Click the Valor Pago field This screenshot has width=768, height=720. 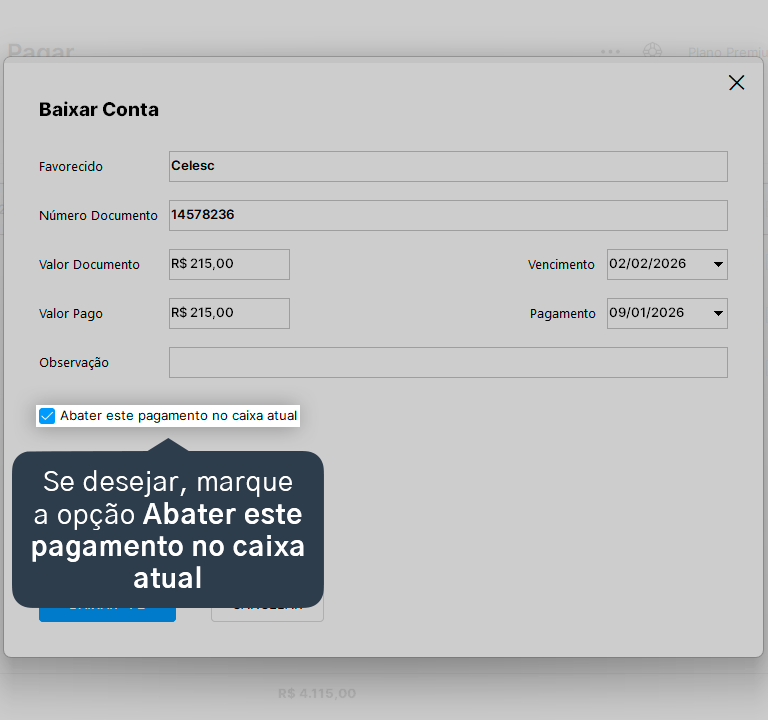coord(229,313)
